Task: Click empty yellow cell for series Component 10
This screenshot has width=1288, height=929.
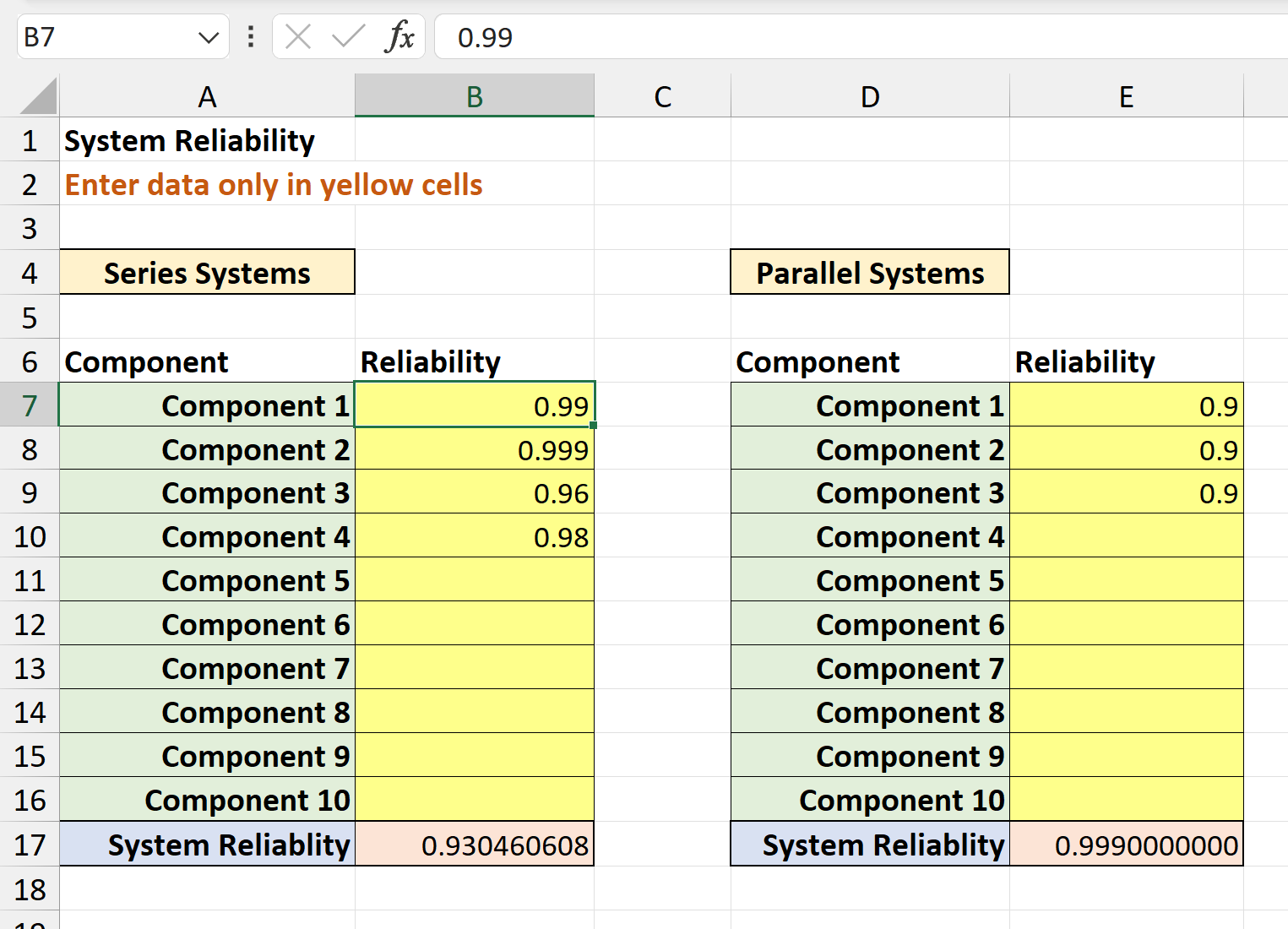Action: [475, 800]
